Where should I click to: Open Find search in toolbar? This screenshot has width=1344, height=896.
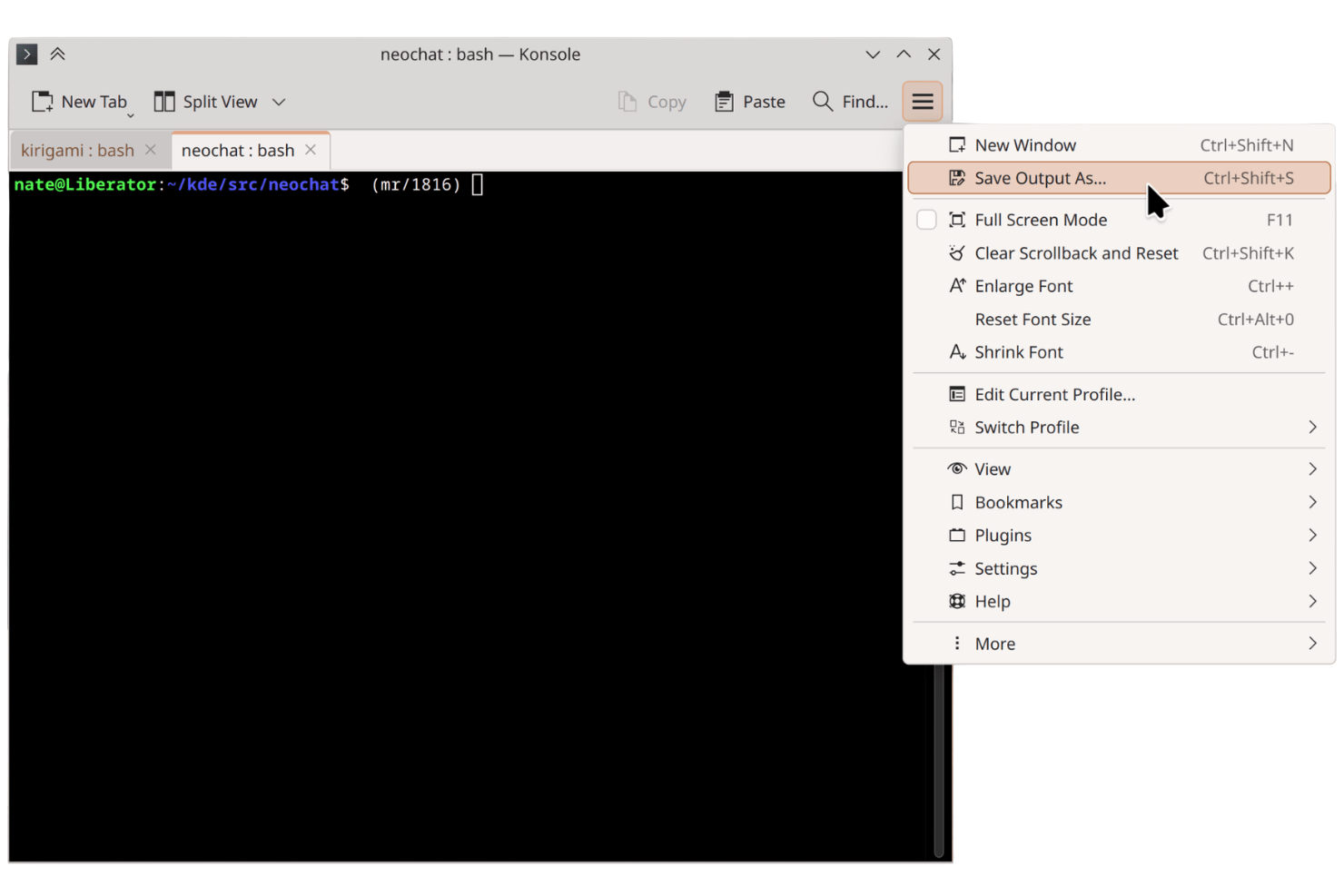[x=850, y=102]
